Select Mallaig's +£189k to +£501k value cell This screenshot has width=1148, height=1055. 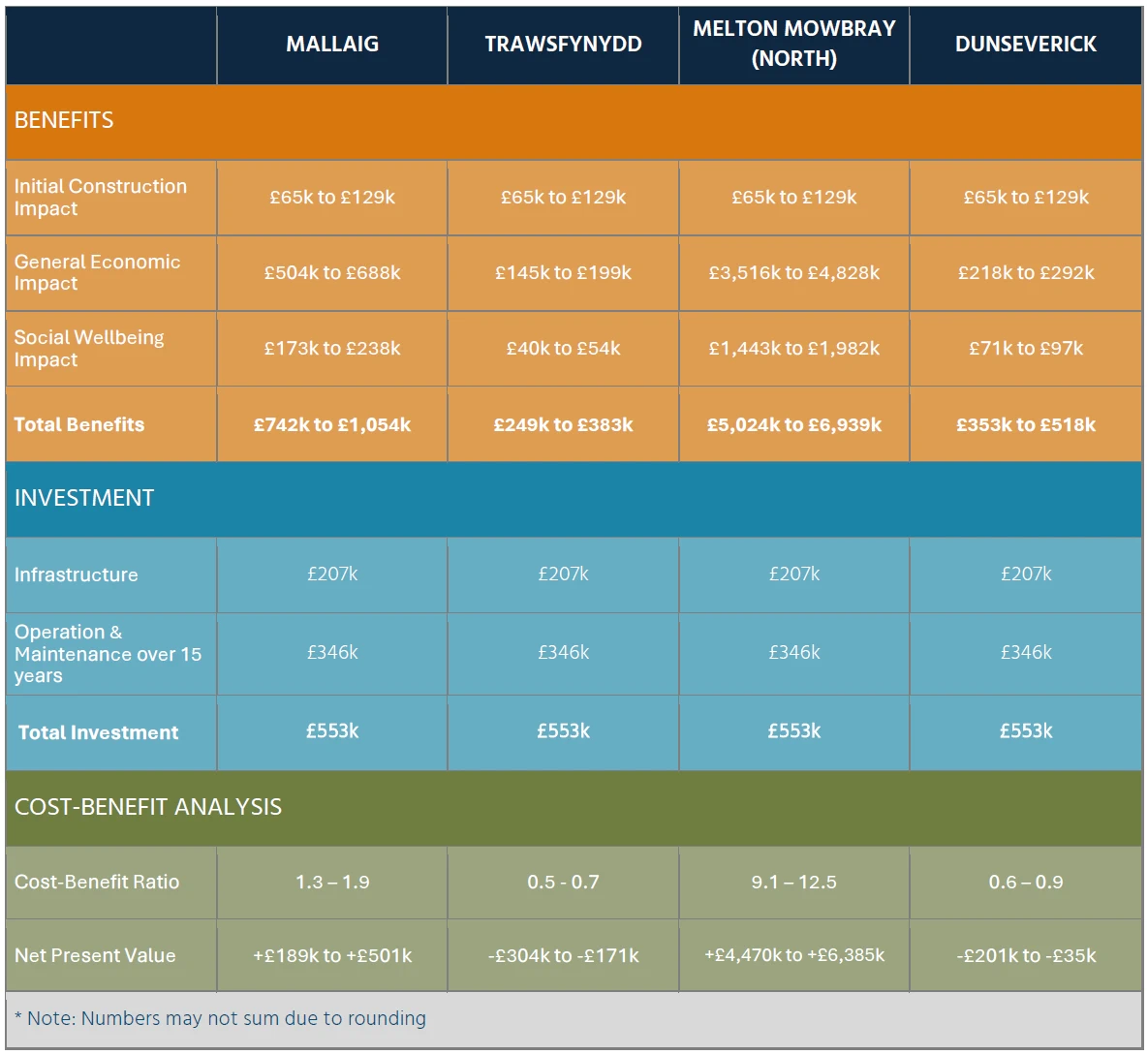pyautogui.click(x=331, y=956)
